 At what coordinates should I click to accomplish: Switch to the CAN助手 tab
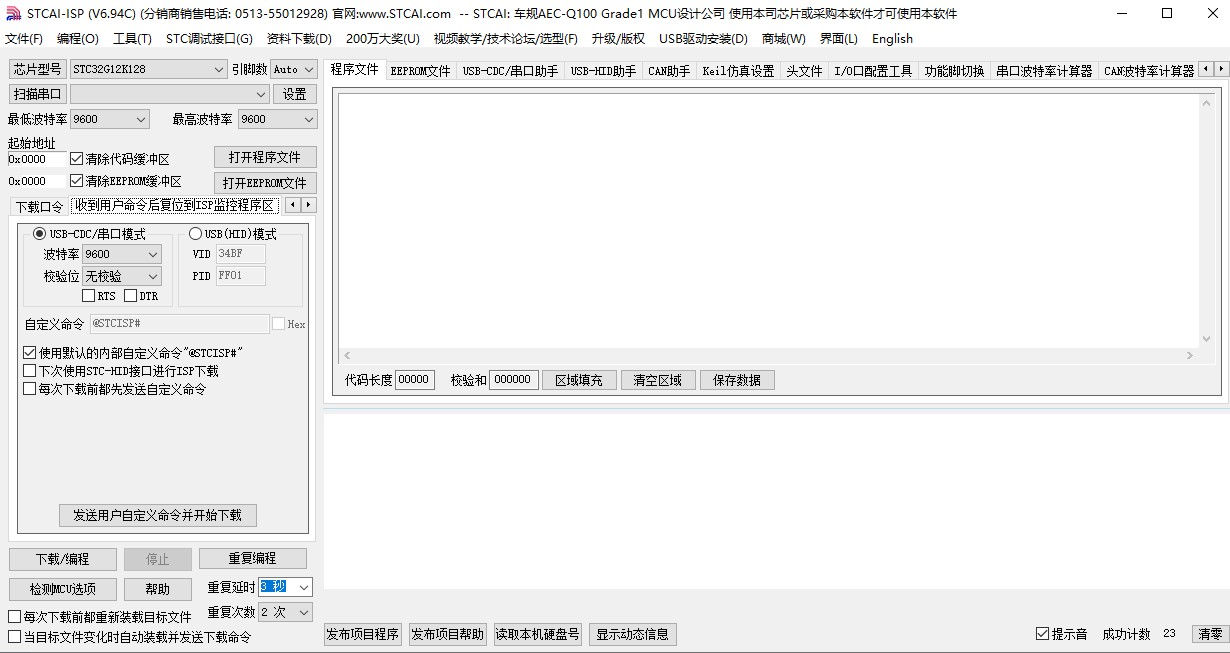point(669,71)
